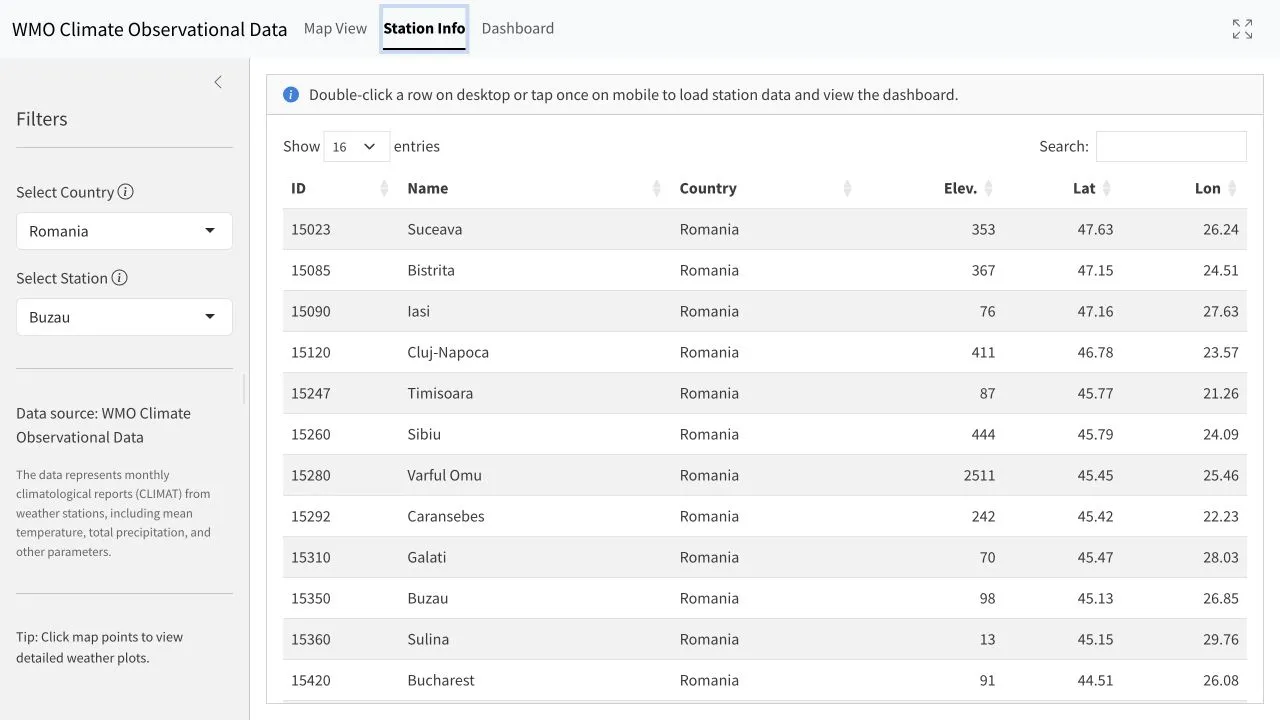The width and height of the screenshot is (1280, 720).
Task: Select the Buzau station name in table
Action: [428, 598]
